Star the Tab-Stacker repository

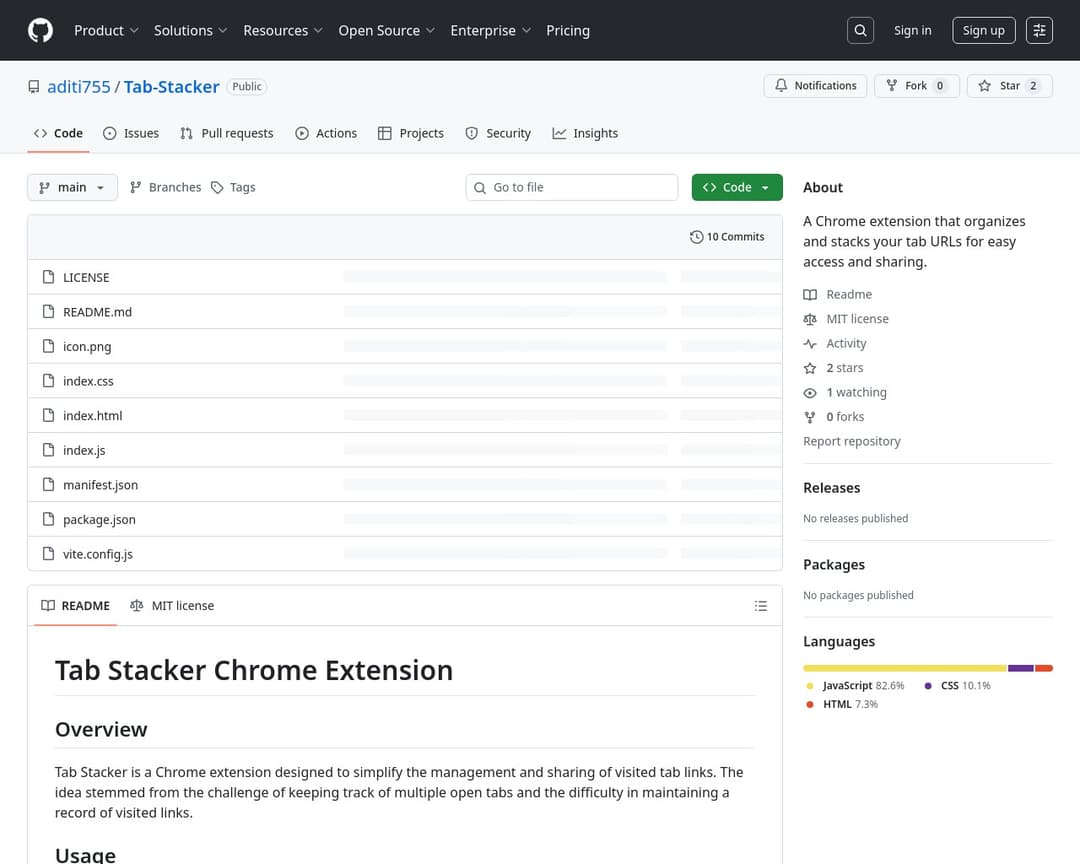click(1009, 85)
